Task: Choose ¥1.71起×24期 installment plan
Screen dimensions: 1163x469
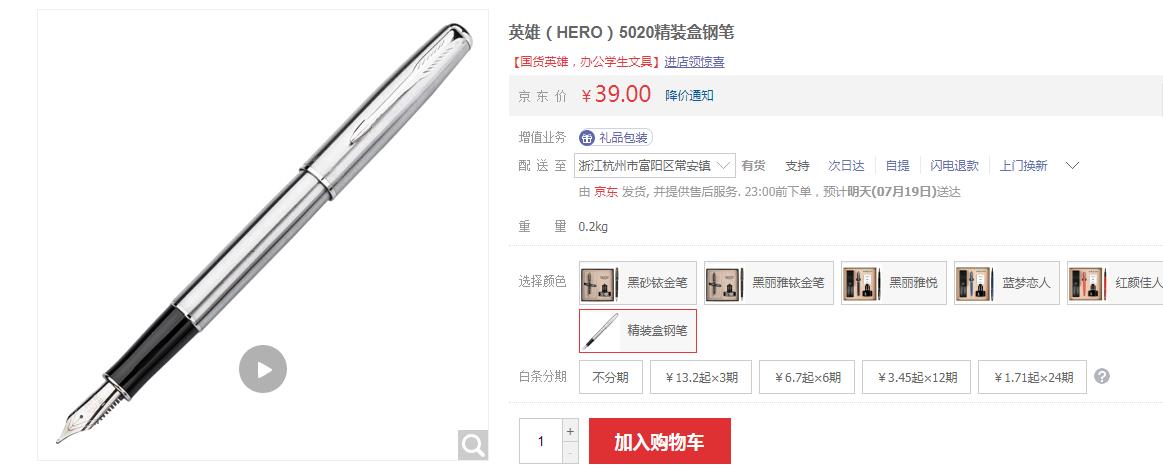Action: (x=1032, y=377)
